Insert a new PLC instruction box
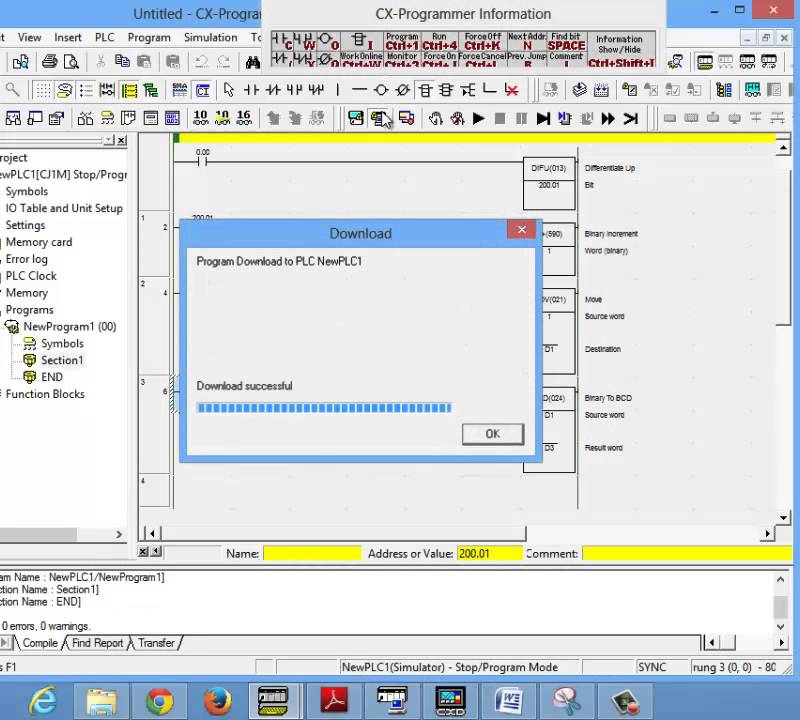This screenshot has width=800, height=720. [x=424, y=90]
